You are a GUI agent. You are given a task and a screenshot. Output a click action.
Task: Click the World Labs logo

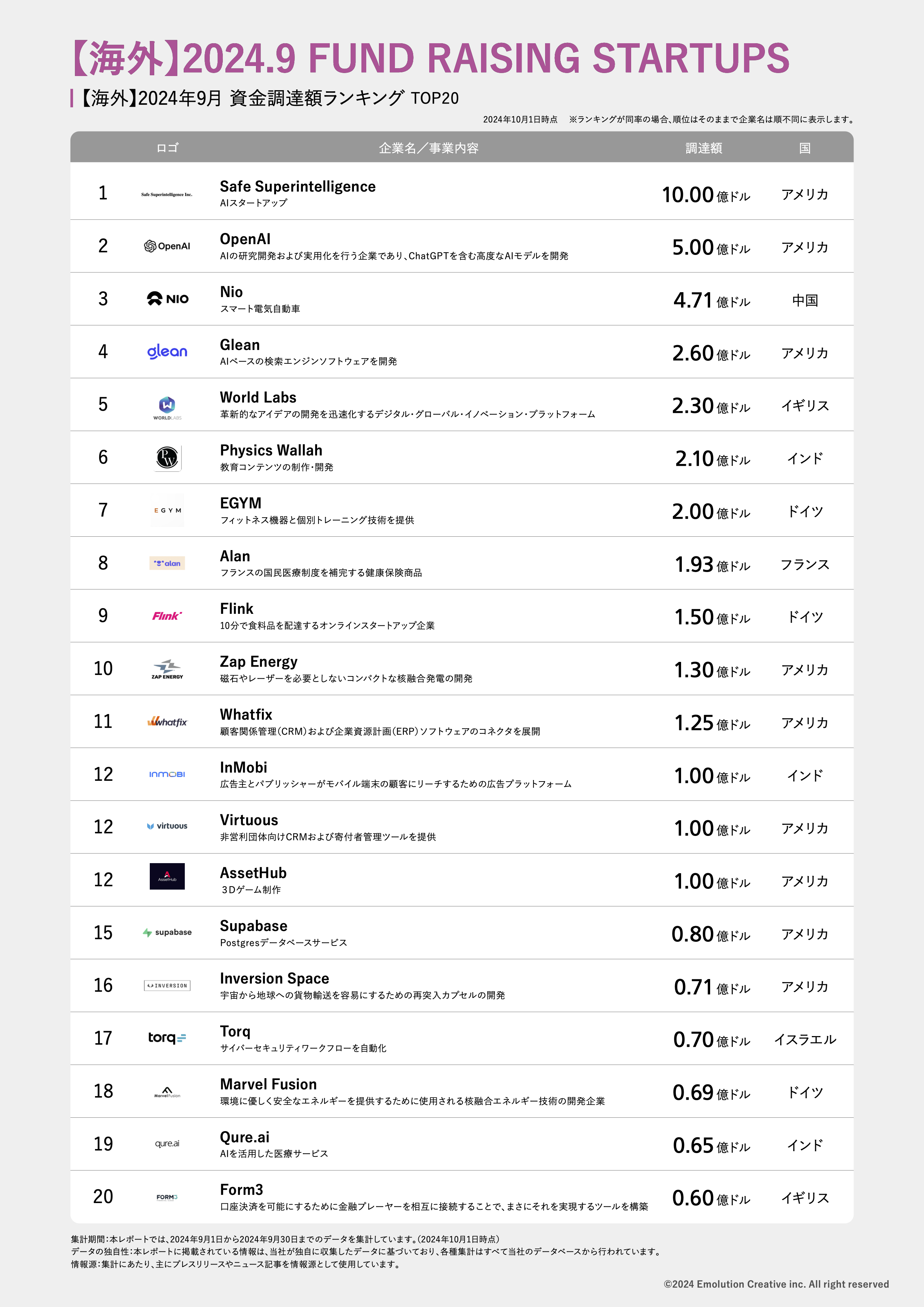tap(167, 407)
